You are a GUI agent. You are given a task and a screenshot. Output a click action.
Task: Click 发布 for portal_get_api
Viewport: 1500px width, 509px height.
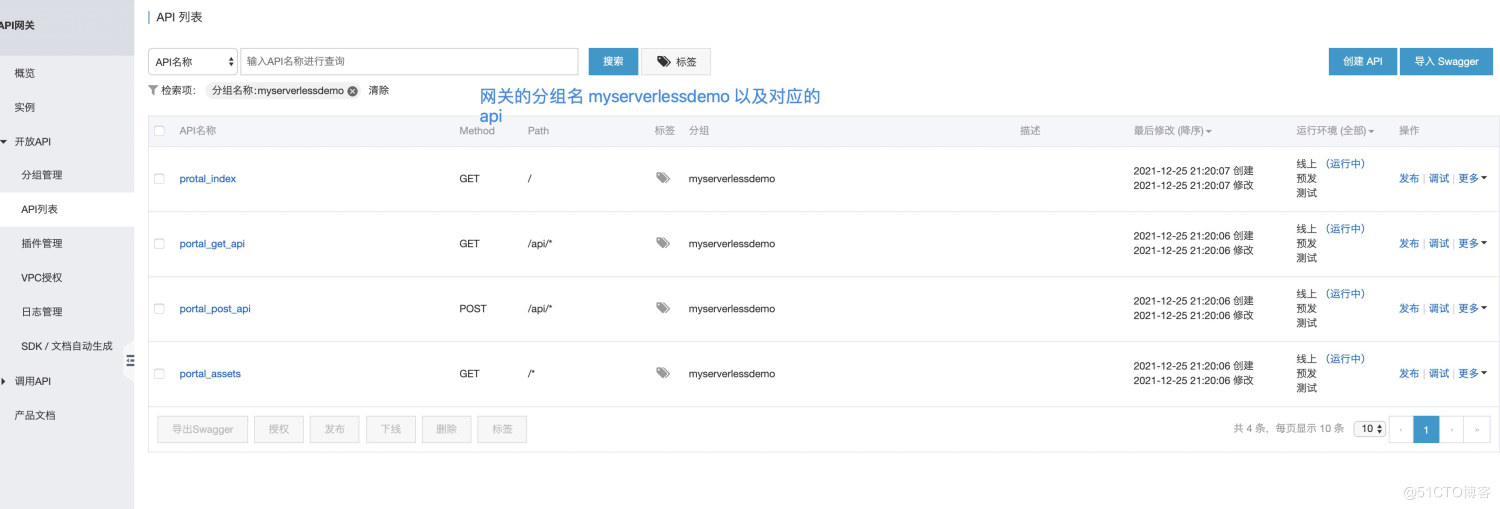(x=1409, y=243)
